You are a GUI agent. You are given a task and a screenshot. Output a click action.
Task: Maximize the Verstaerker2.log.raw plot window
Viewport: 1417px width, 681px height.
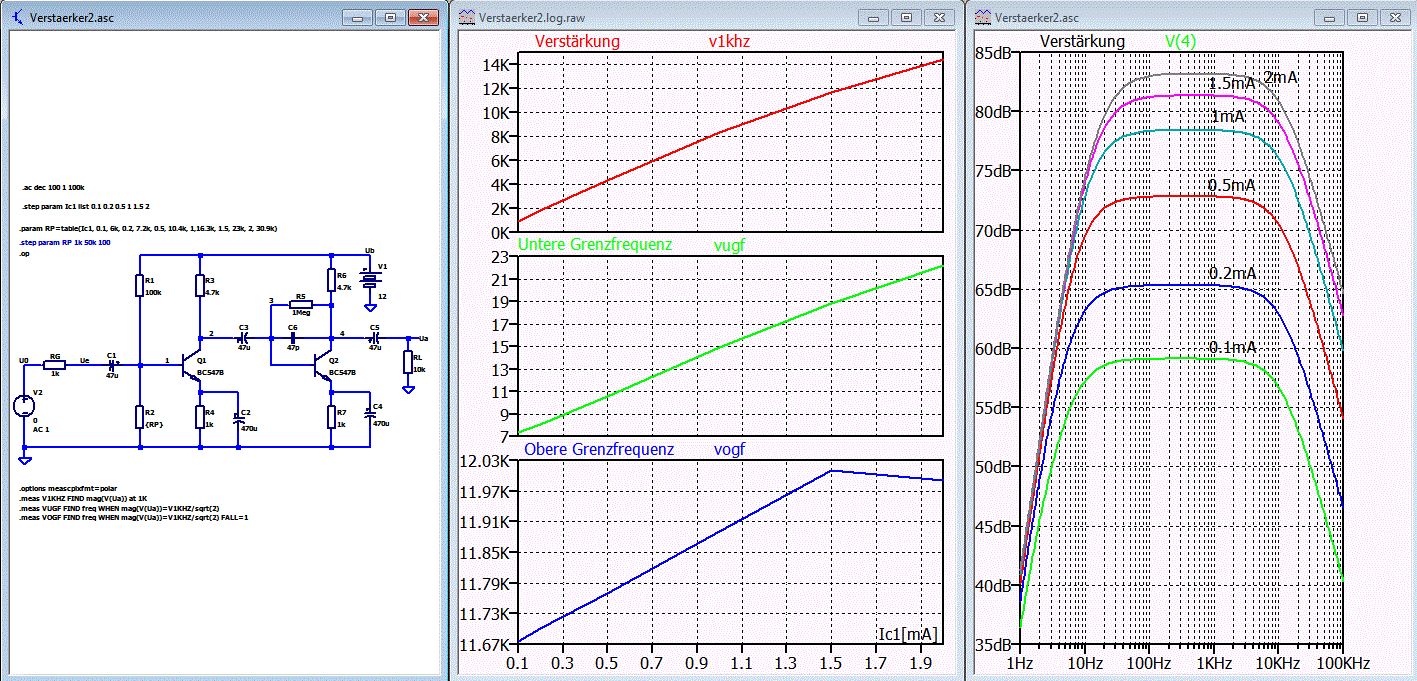(x=906, y=18)
